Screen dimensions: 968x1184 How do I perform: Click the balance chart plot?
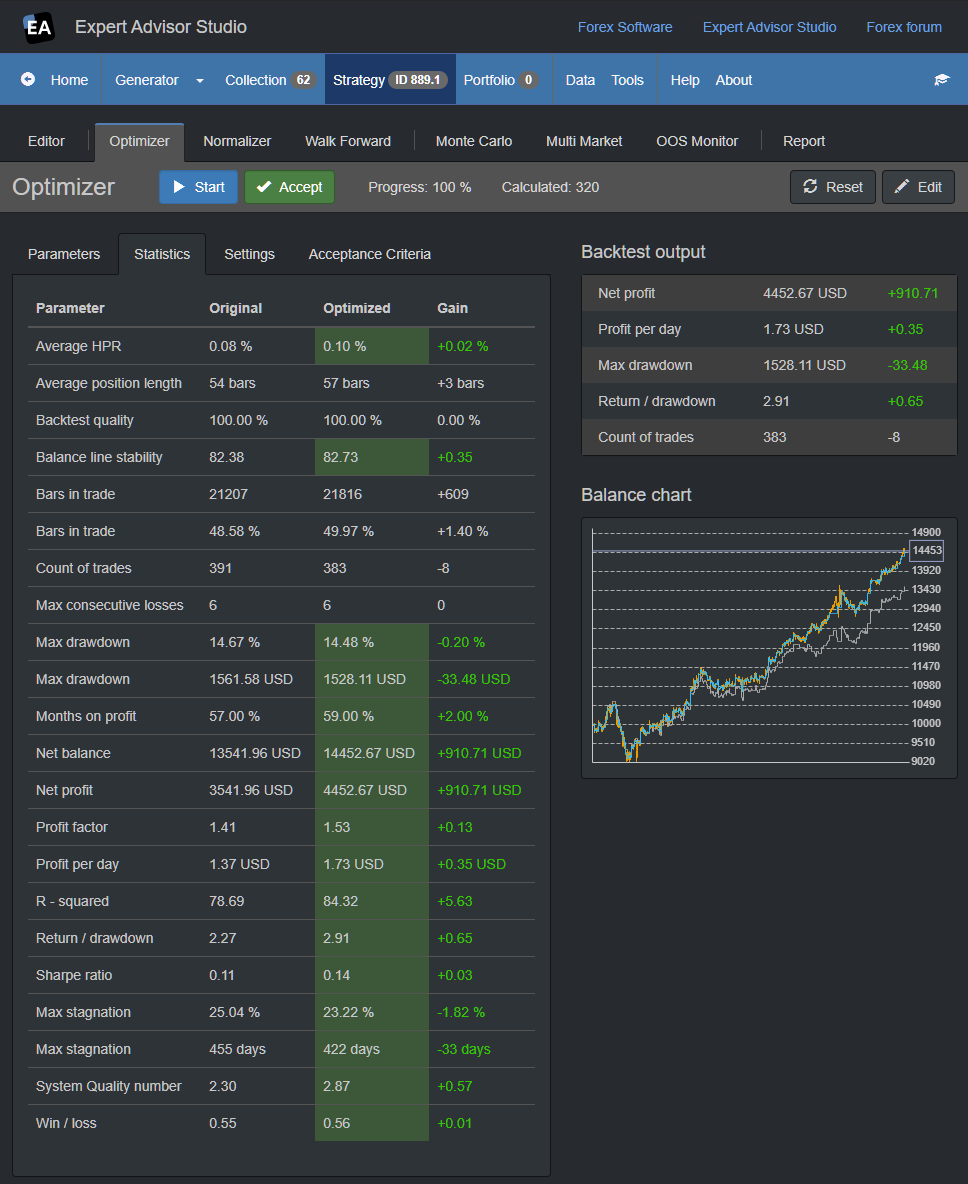click(x=750, y=646)
